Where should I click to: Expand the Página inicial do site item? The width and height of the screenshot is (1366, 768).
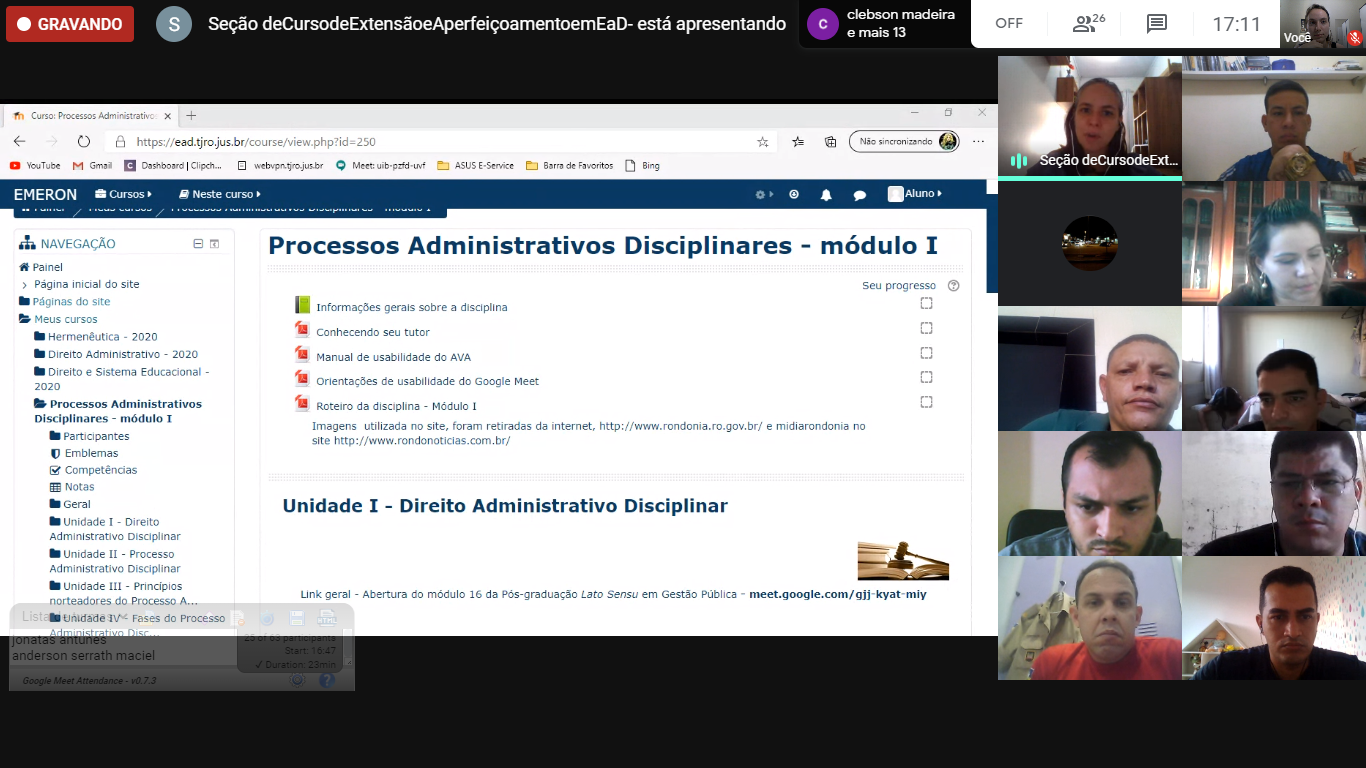click(25, 285)
